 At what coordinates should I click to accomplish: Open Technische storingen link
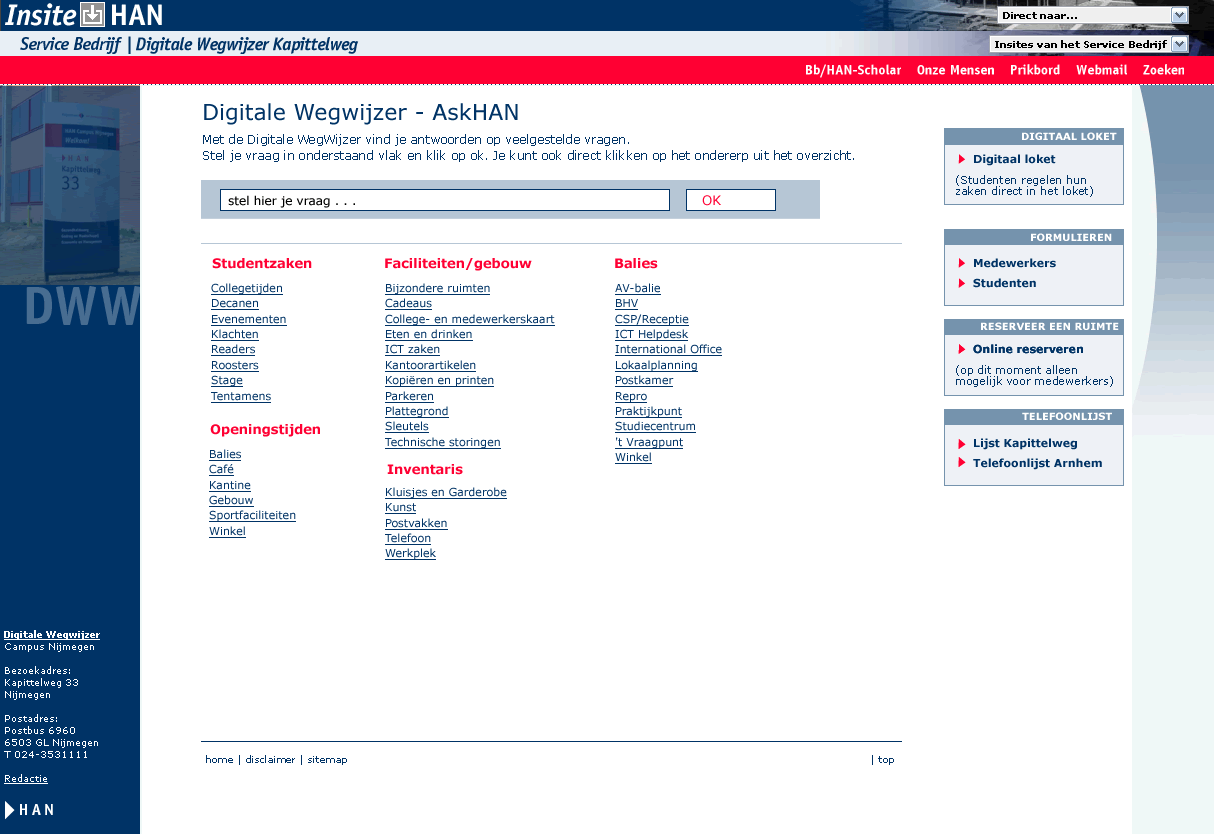[443, 442]
